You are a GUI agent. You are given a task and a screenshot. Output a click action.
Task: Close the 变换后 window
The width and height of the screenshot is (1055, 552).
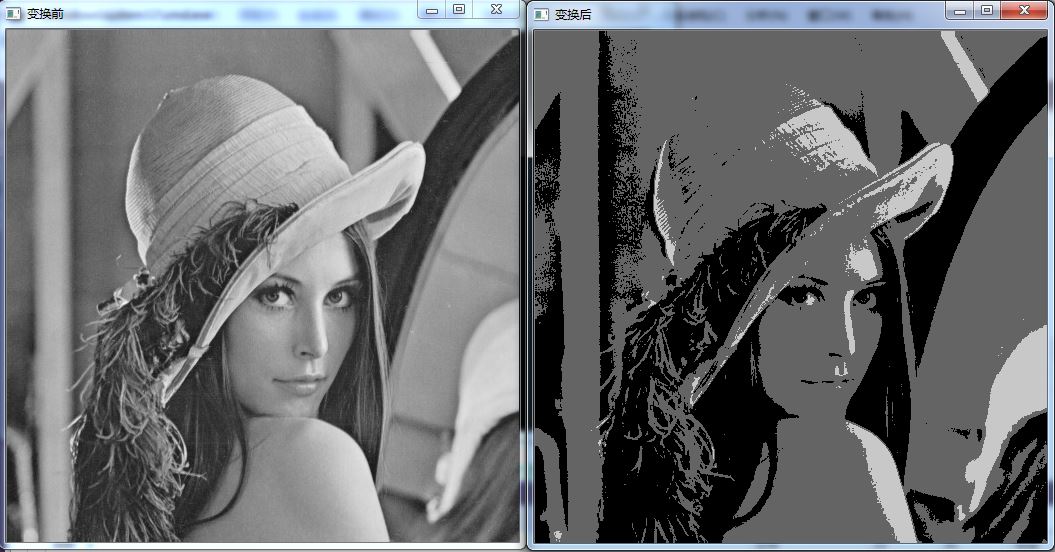coord(1024,10)
